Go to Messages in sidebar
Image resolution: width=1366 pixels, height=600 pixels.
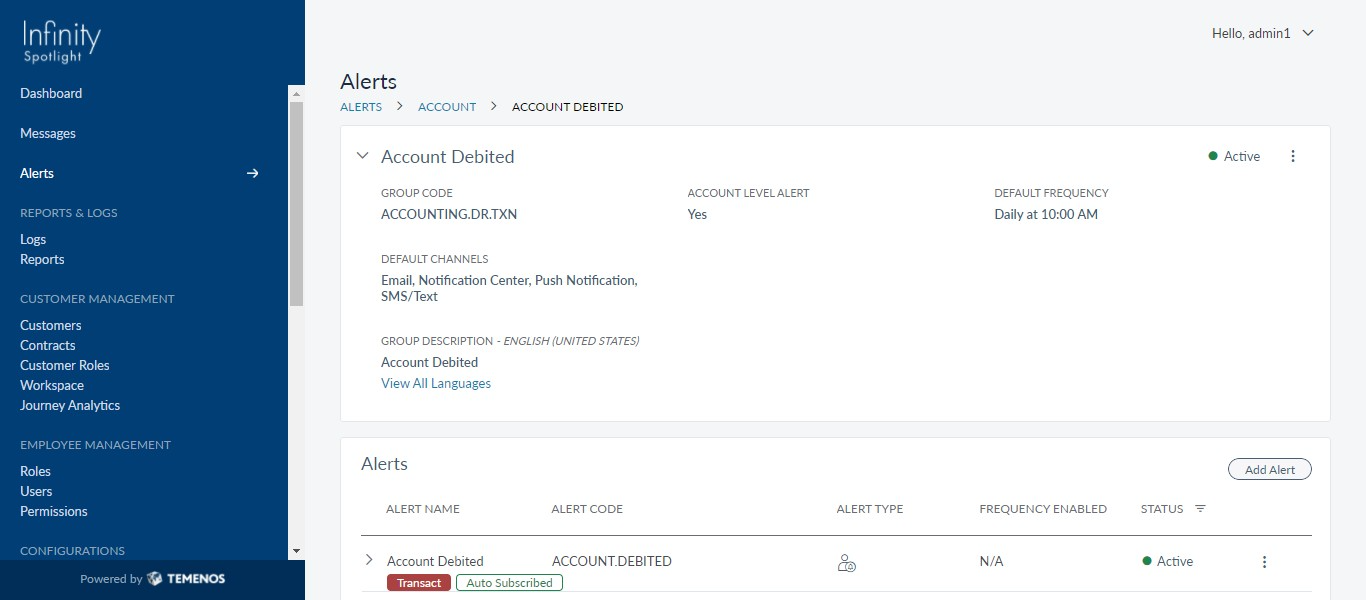point(48,133)
